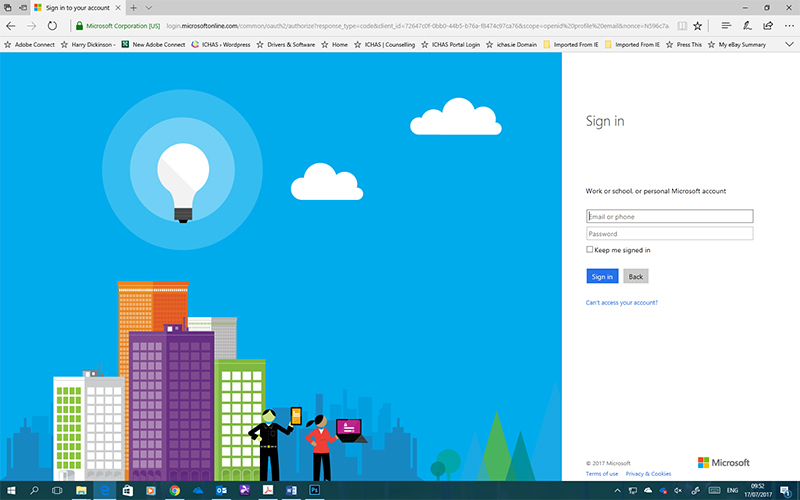Click the Back button
The height and width of the screenshot is (500, 800).
tap(635, 276)
